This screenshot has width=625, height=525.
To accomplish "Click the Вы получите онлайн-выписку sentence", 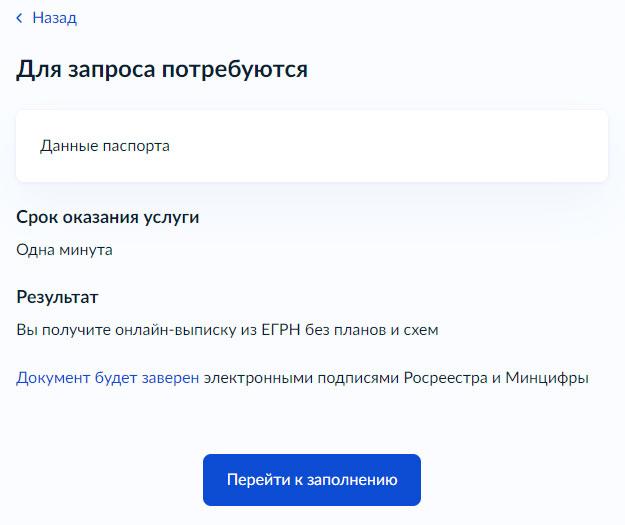I will 227,329.
